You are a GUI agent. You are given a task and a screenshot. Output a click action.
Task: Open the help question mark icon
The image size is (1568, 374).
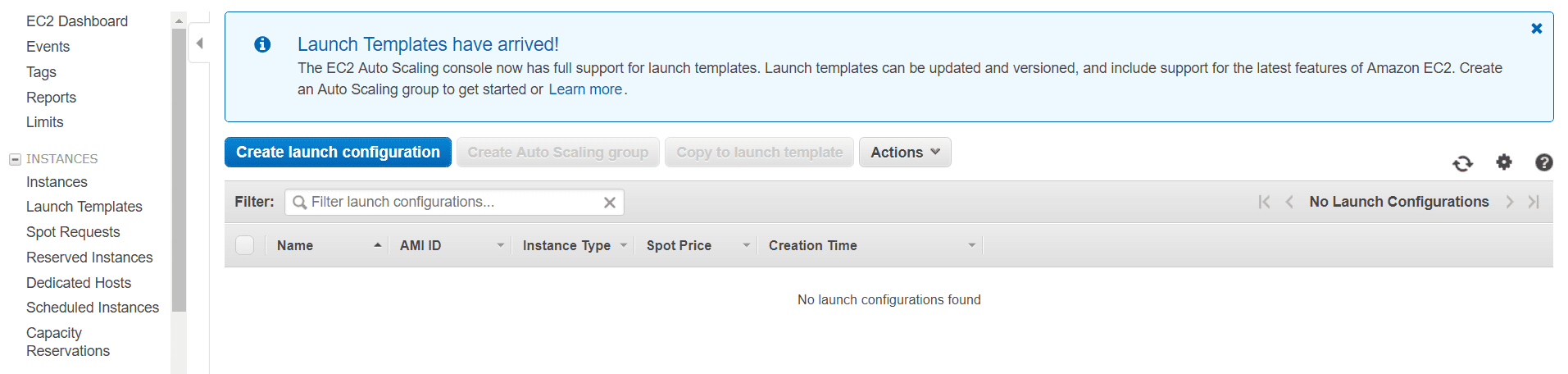(1544, 162)
